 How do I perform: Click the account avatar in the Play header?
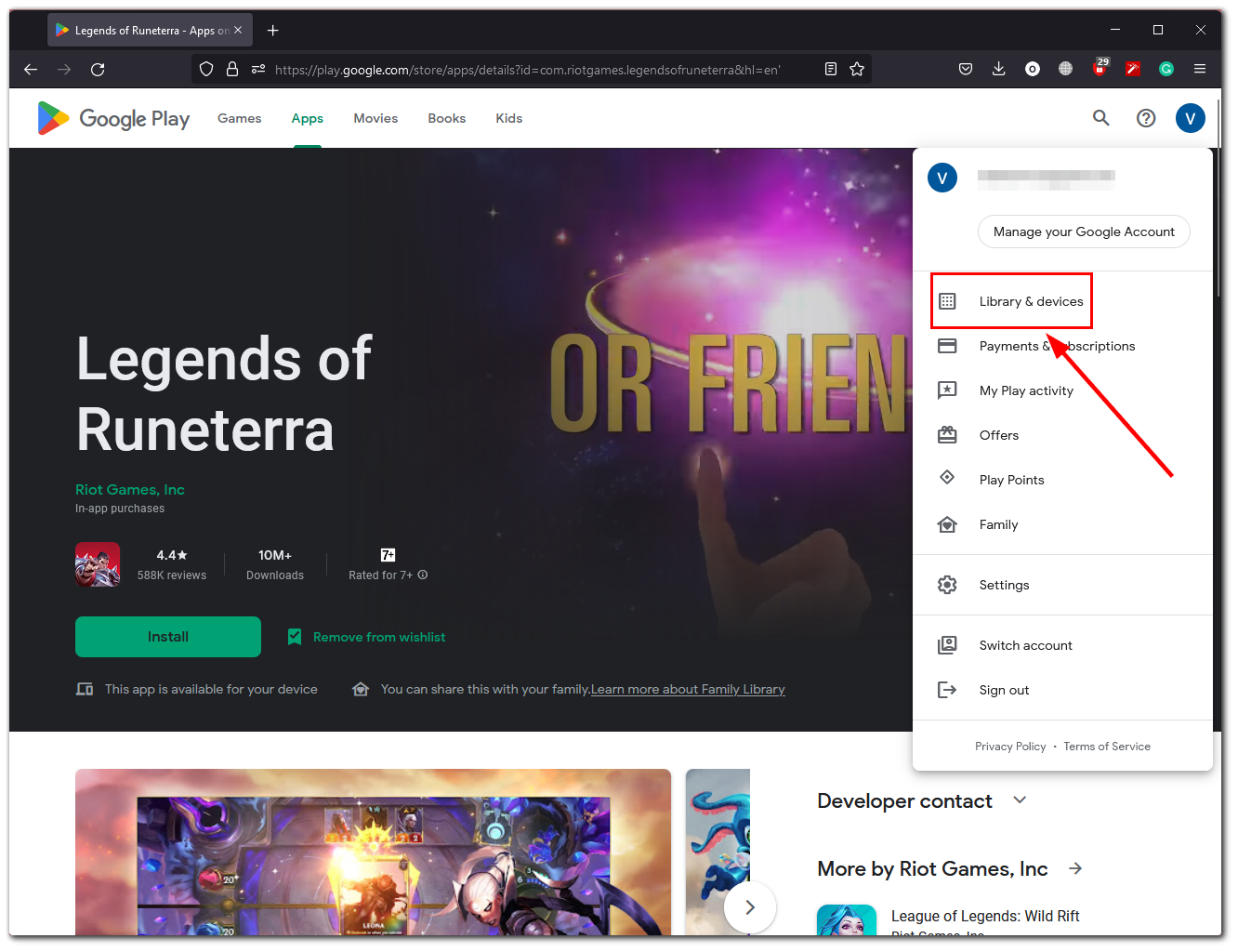point(1191,118)
